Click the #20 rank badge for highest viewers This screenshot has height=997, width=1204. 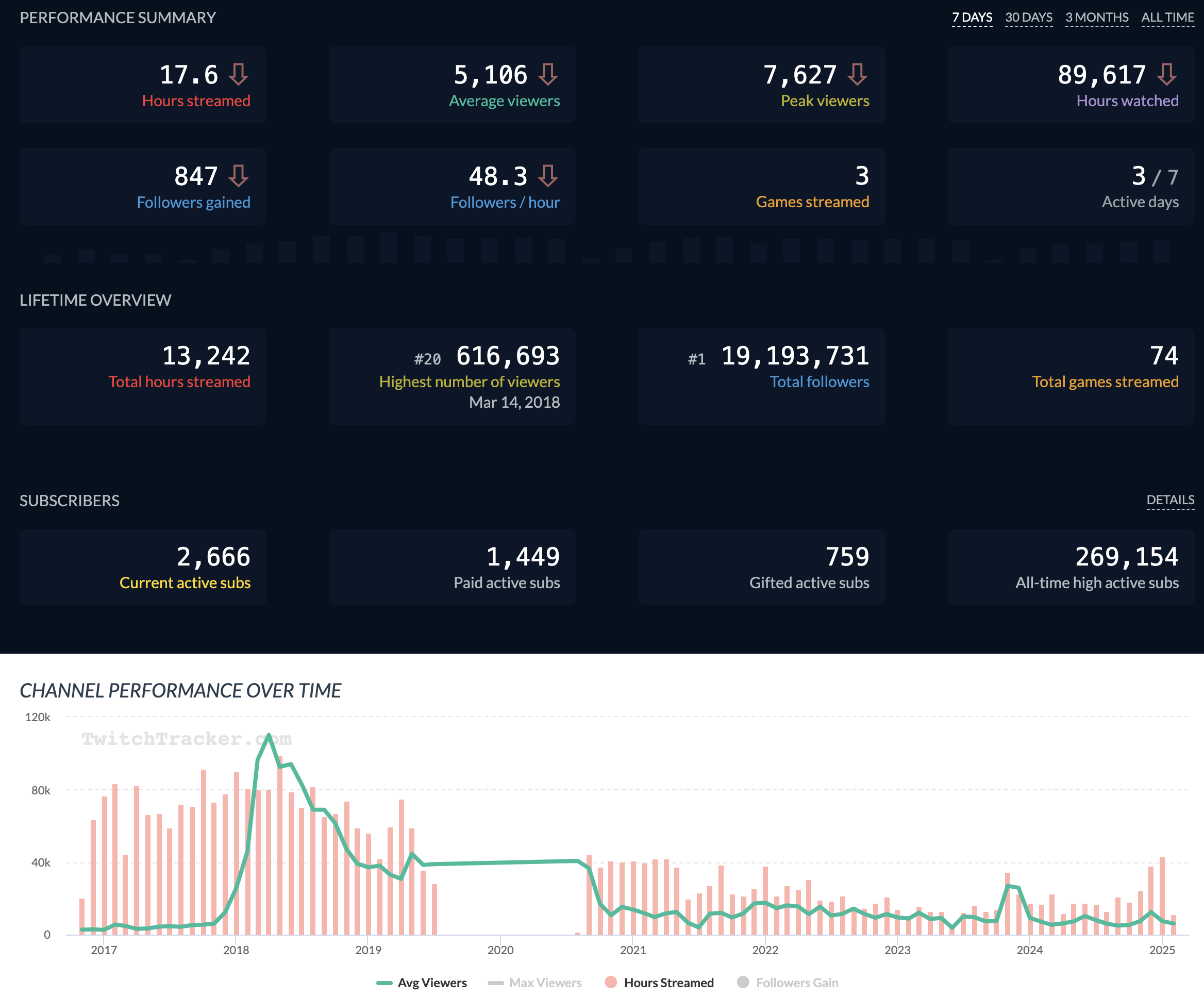tap(427, 359)
